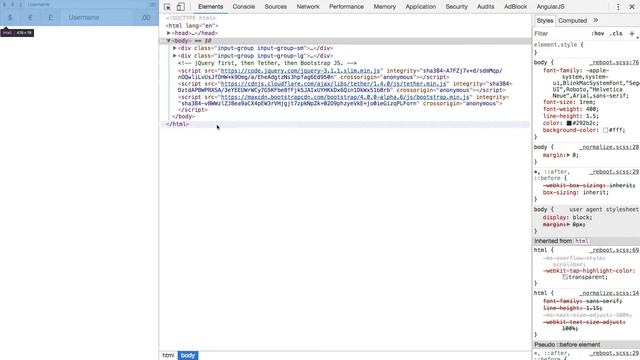Viewport: 640px width, 360px height.
Task: Open the Network tab
Action: (x=308, y=7)
